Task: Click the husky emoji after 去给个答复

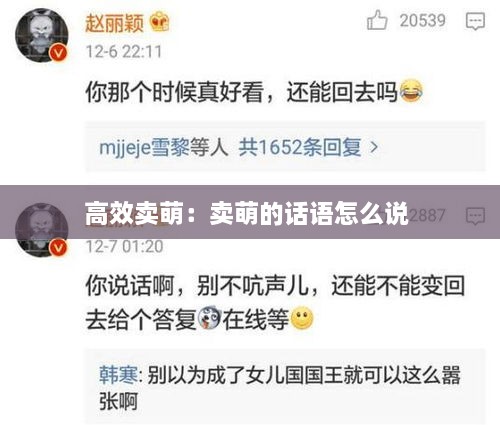Action: pyautogui.click(x=209, y=318)
